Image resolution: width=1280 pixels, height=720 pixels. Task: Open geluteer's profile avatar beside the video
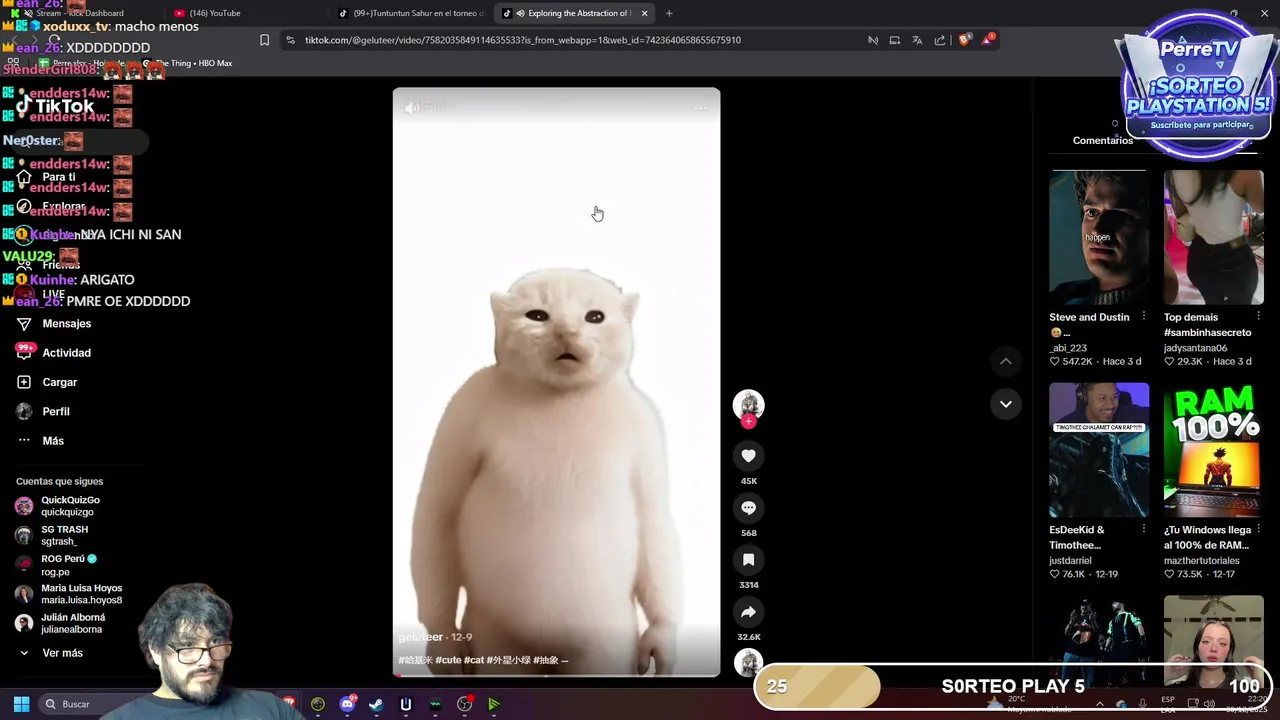748,404
